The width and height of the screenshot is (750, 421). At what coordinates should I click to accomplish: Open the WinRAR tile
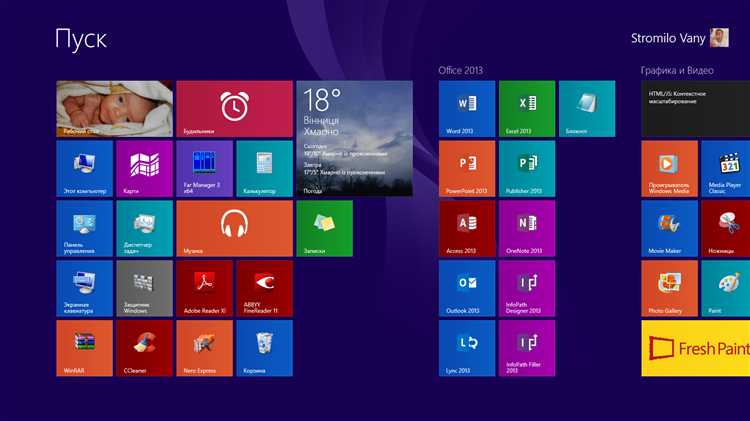pyautogui.click(x=85, y=348)
